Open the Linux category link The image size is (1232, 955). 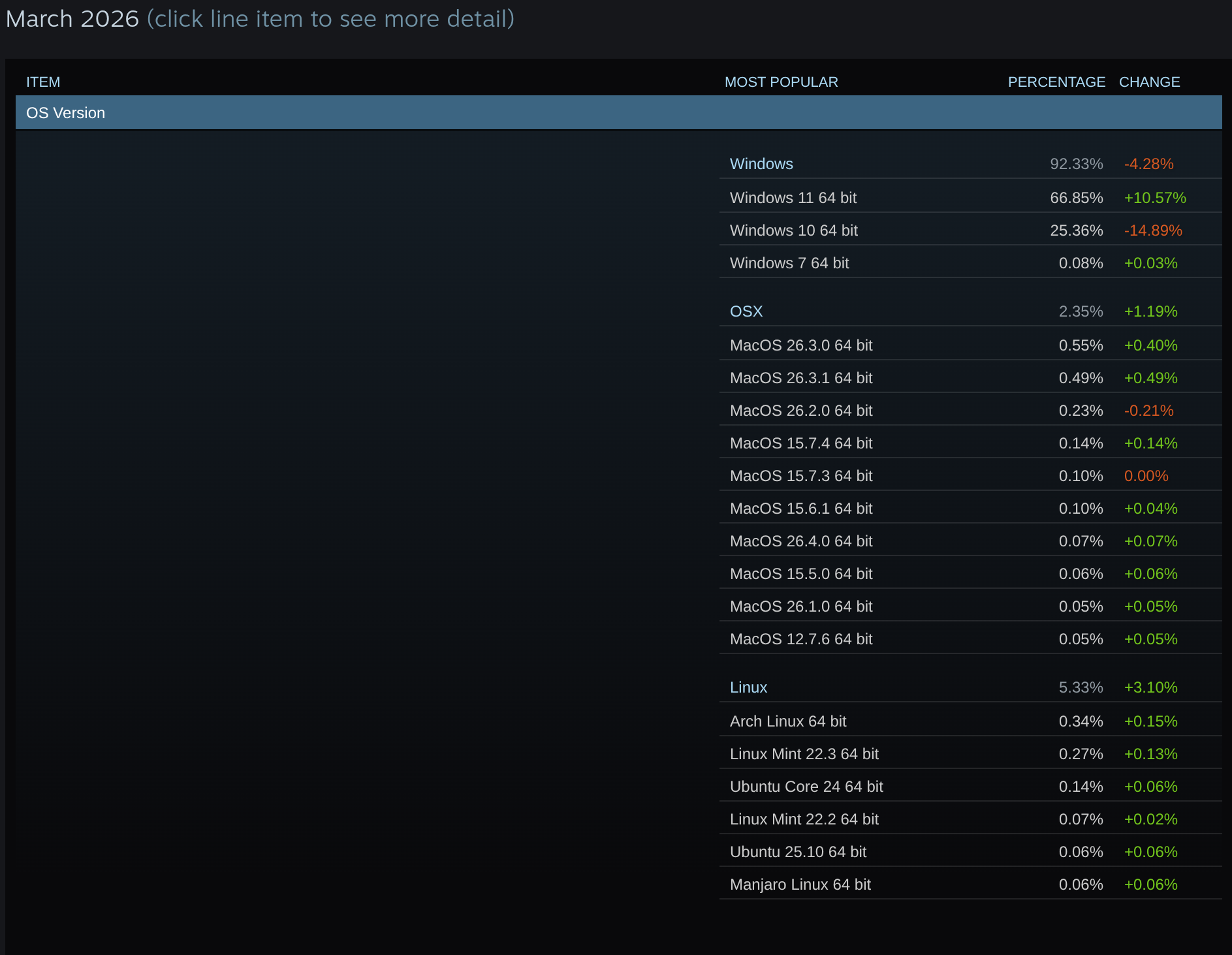tap(748, 687)
